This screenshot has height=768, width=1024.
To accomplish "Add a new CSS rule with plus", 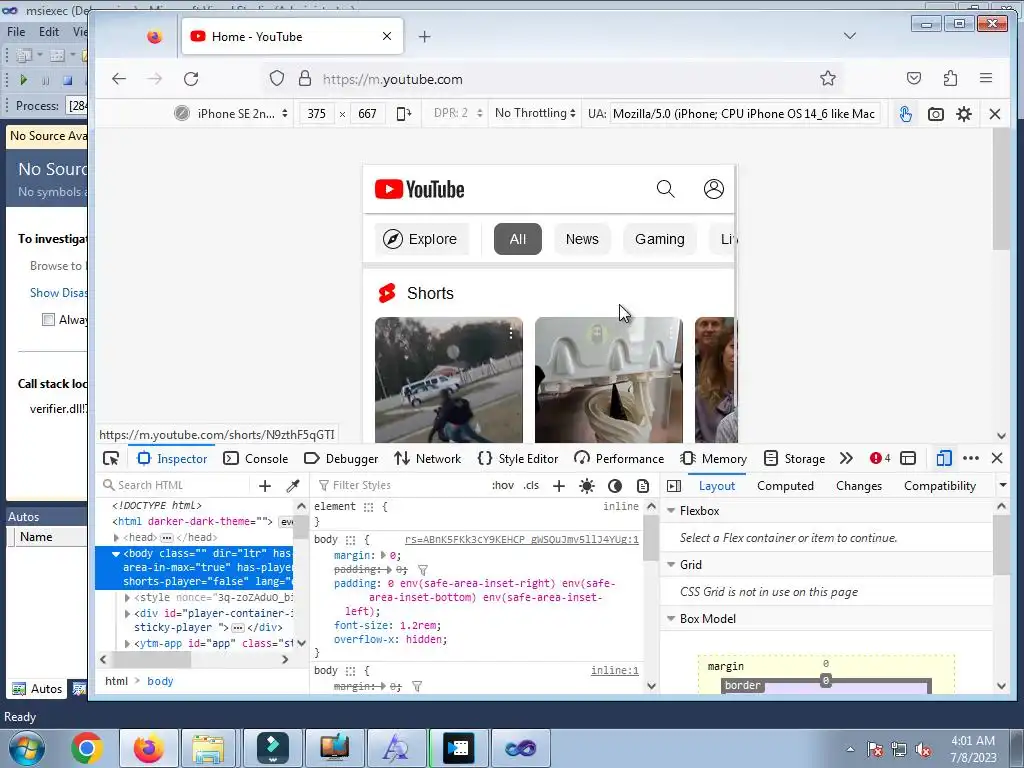I will (x=558, y=485).
